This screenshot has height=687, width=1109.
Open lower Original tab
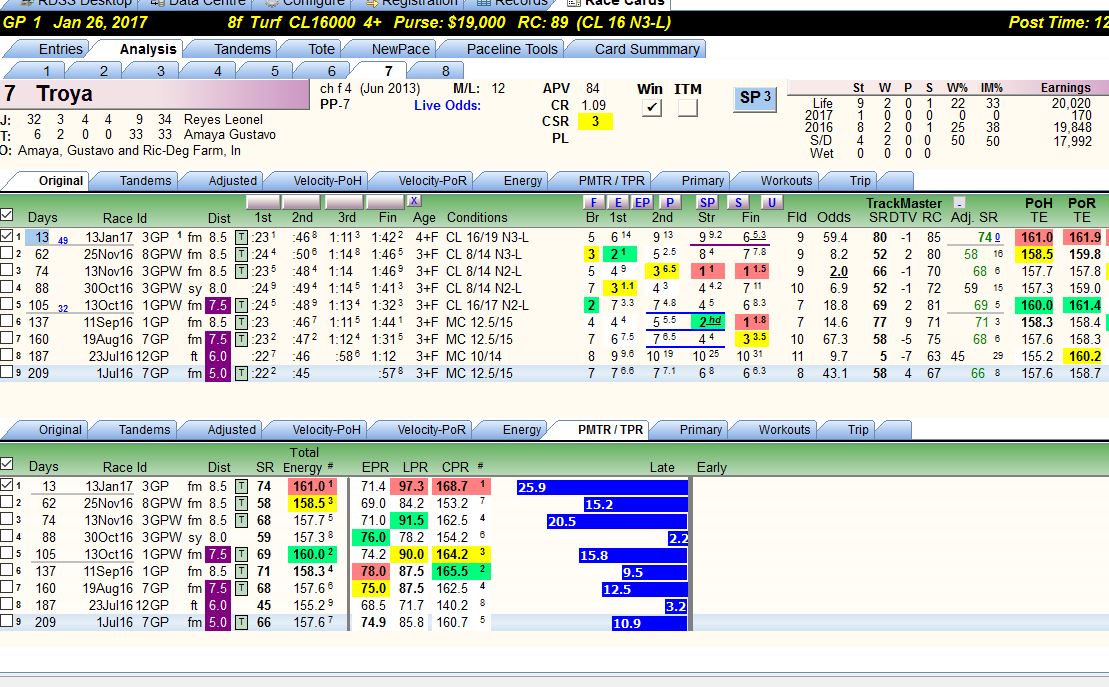point(60,429)
